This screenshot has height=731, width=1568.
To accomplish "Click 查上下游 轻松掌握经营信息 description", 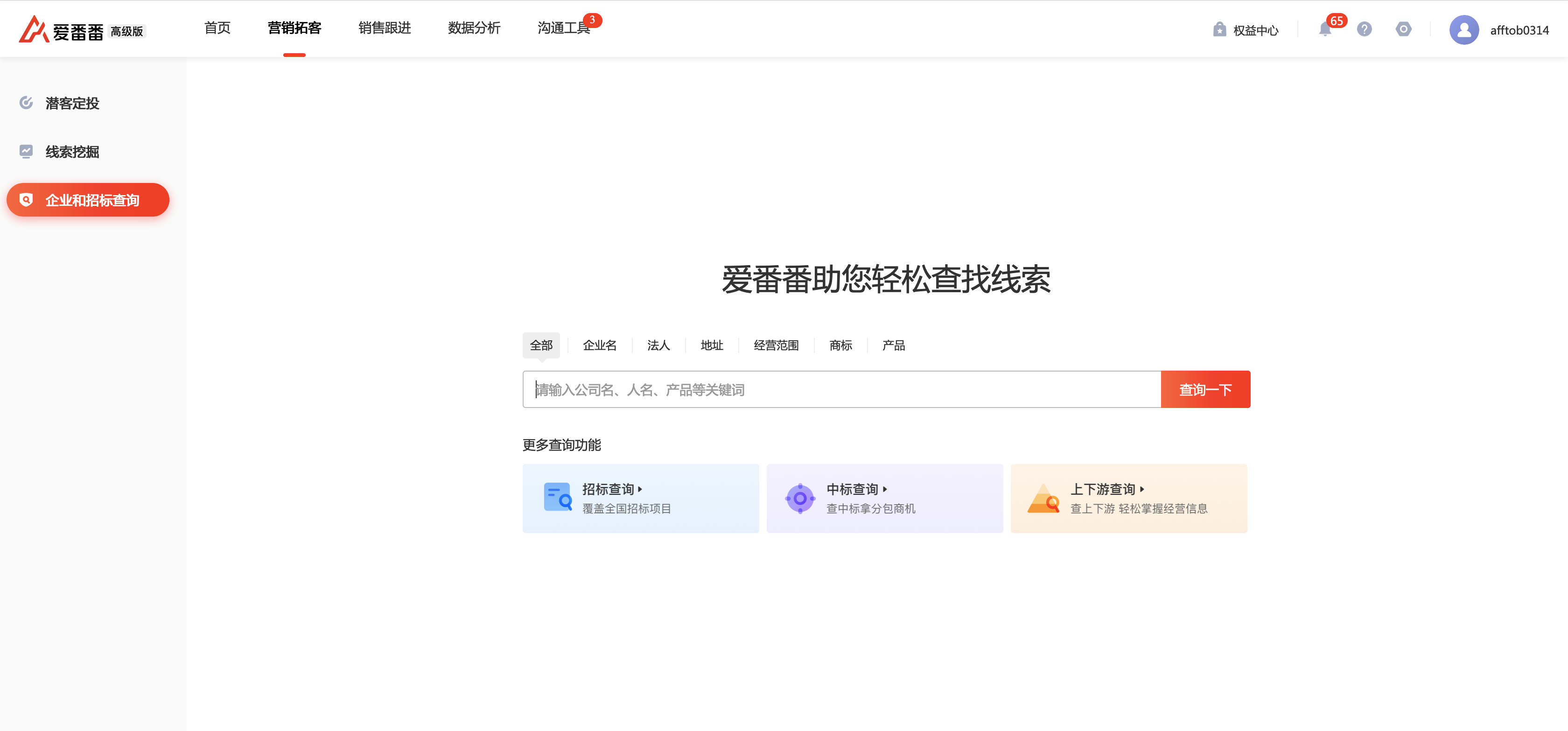I will coord(1139,509).
